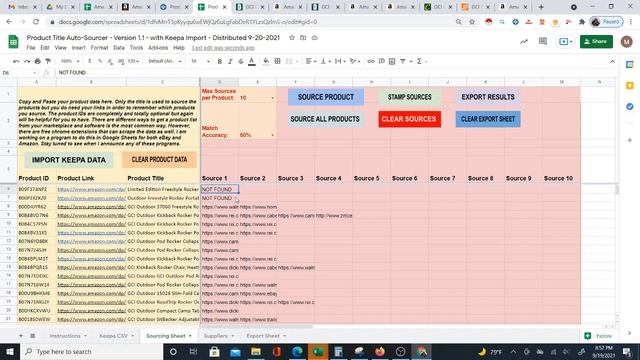Open the Max Sources per Product dropdown
The width and height of the screenshot is (640, 360).
click(x=273, y=98)
